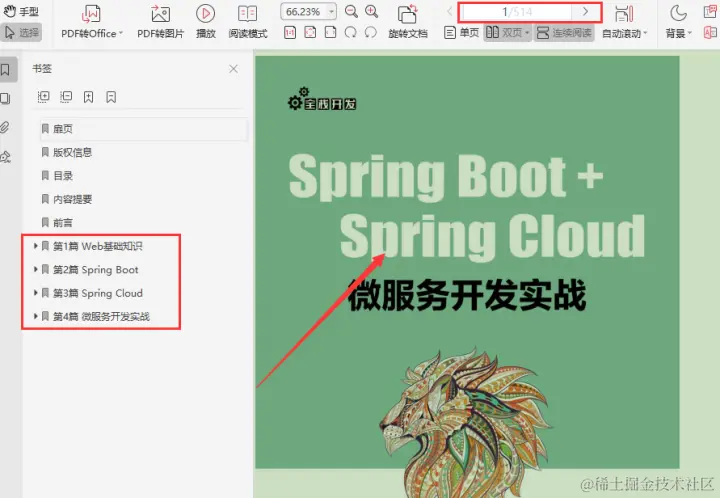This screenshot has height=498, width=720.
Task: Expand the 自动滚动 dropdown arrow
Action: pyautogui.click(x=645, y=33)
